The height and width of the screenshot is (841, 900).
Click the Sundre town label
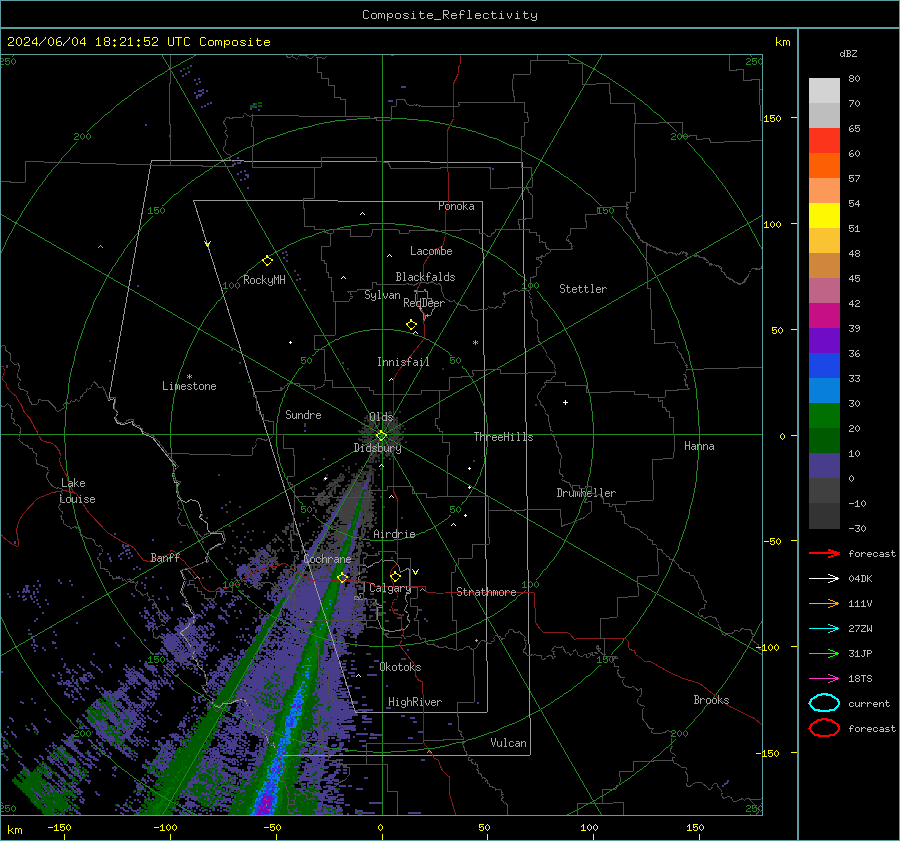point(303,415)
